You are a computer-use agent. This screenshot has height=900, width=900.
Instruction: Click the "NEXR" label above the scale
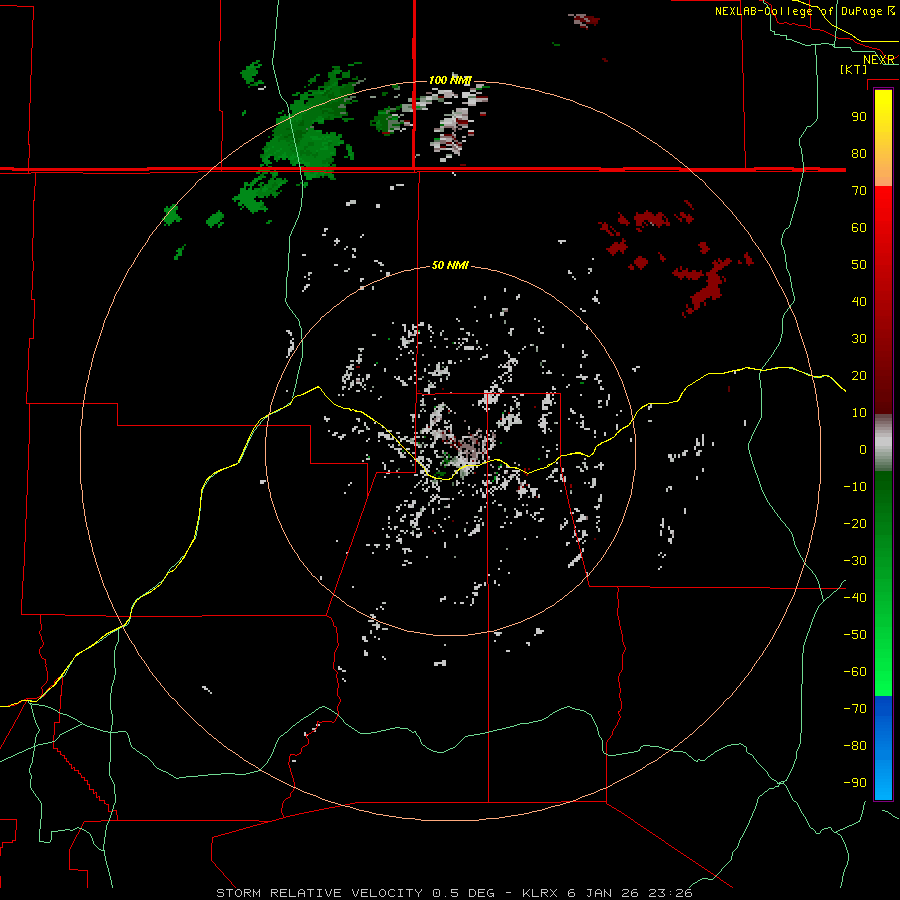click(x=878, y=60)
